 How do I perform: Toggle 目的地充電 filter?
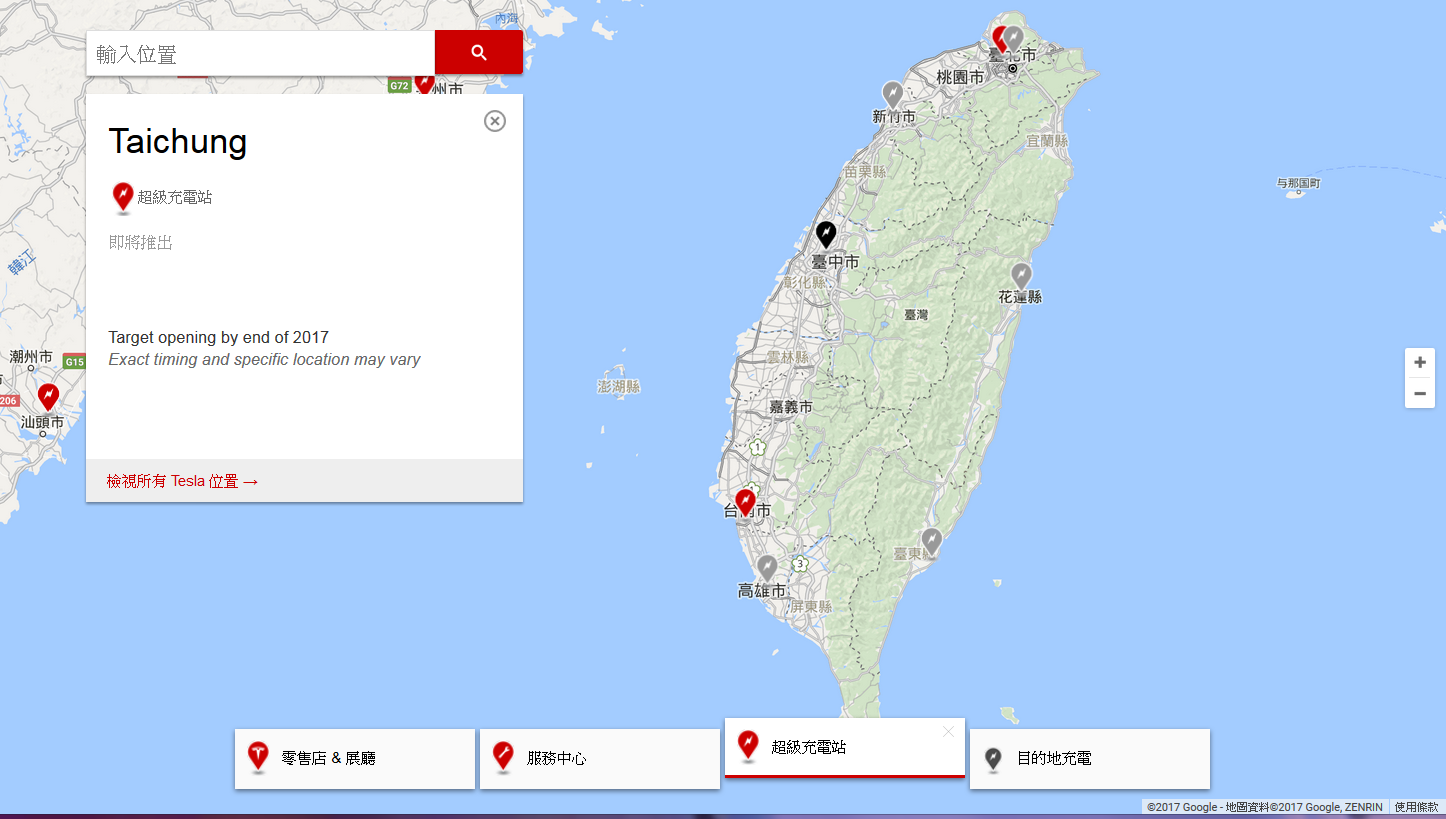1090,759
